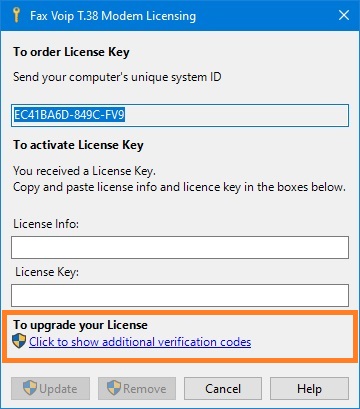Viewport: 360px width, 409px height.
Task: Click the 'License Info:' label
Action: tap(46, 224)
